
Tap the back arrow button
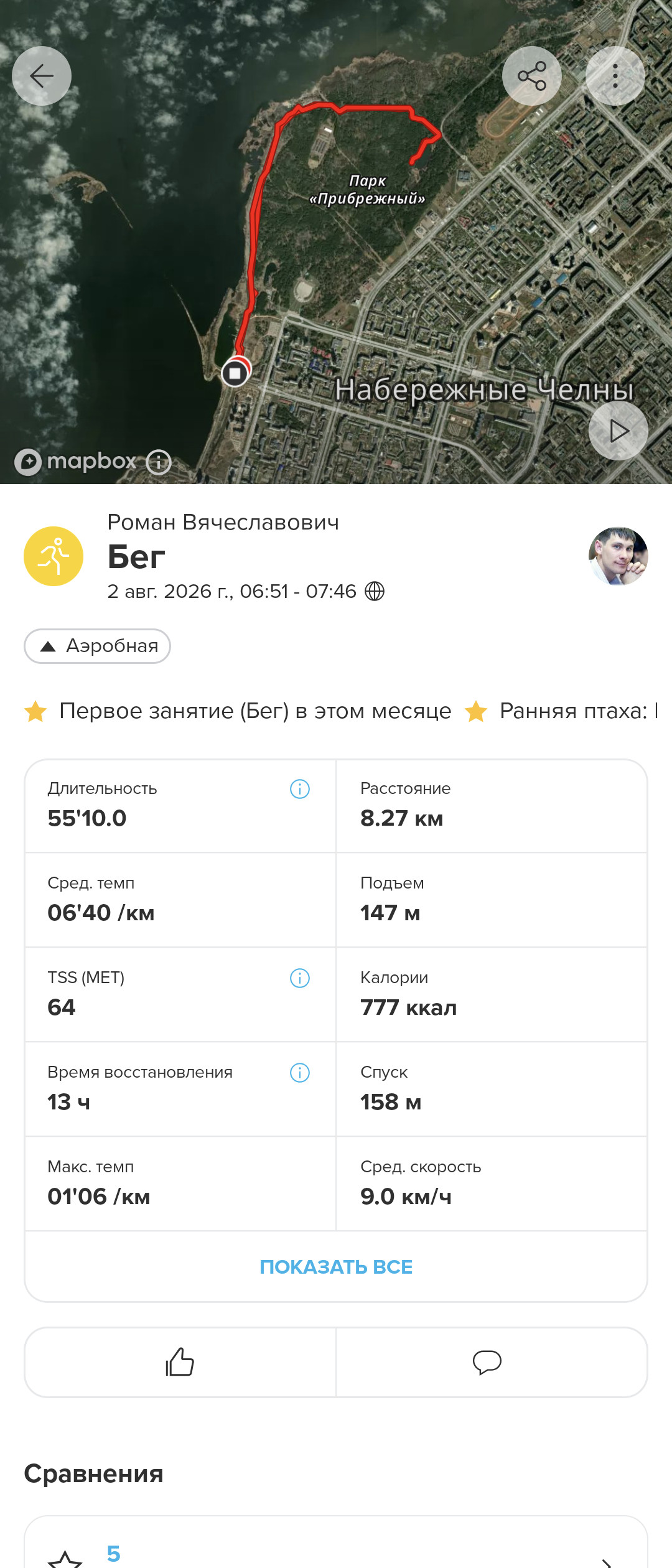click(42, 76)
